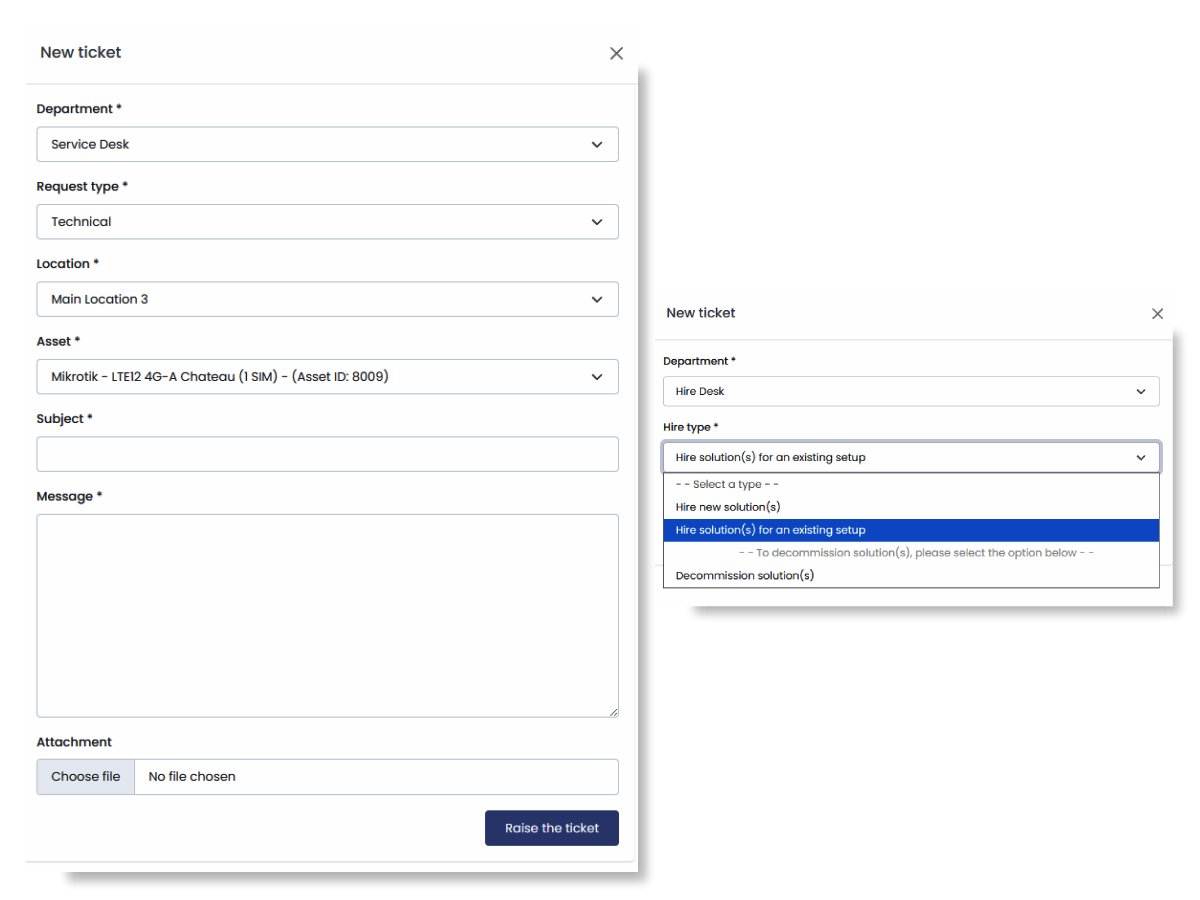Click into the Subject text field
The image size is (1200, 900).
327,454
